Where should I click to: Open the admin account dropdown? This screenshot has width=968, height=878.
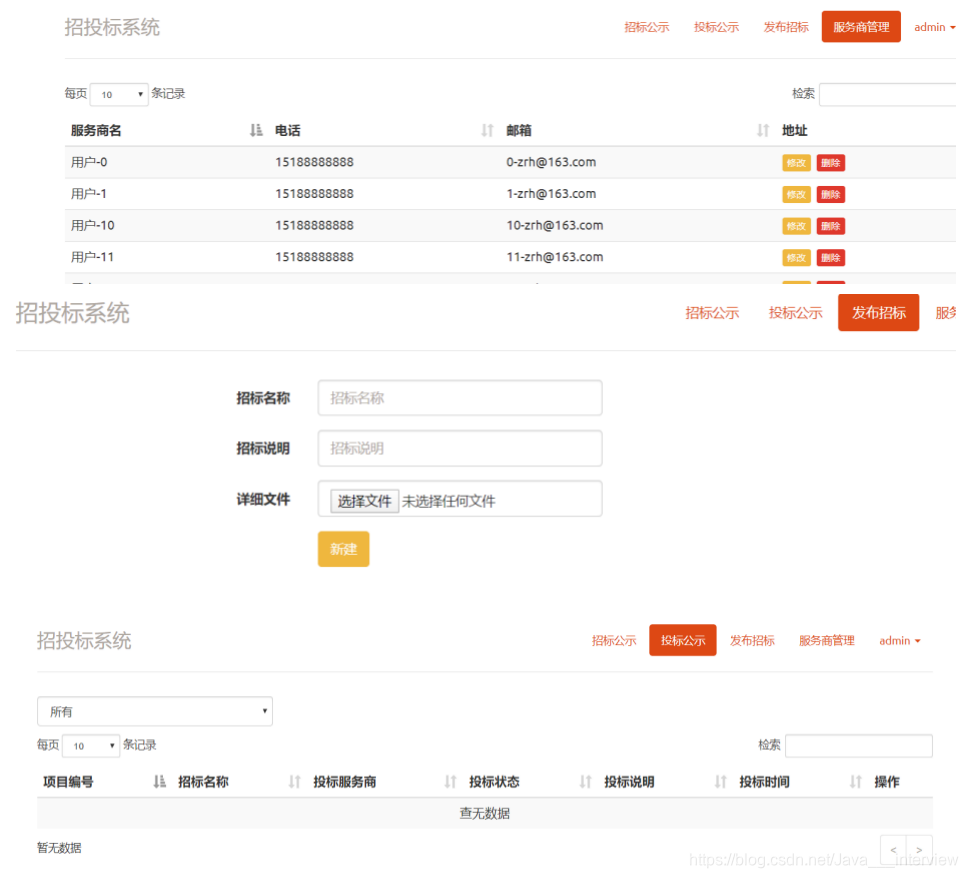(x=933, y=27)
